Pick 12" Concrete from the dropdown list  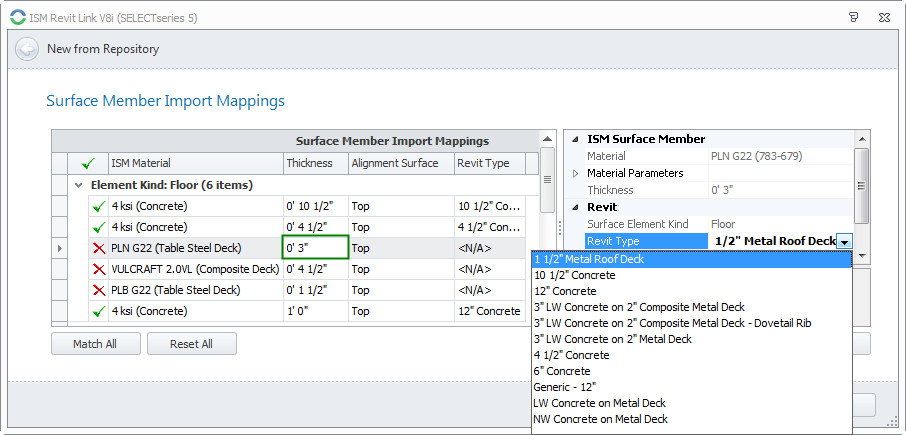tap(691, 291)
